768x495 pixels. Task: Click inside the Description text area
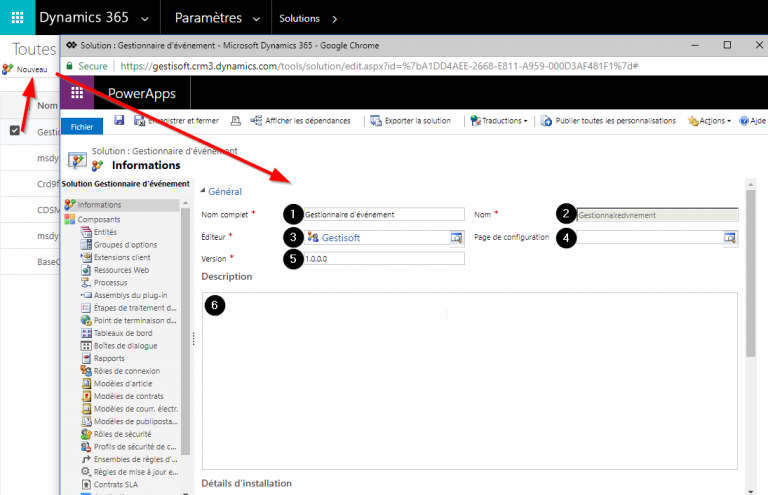470,381
